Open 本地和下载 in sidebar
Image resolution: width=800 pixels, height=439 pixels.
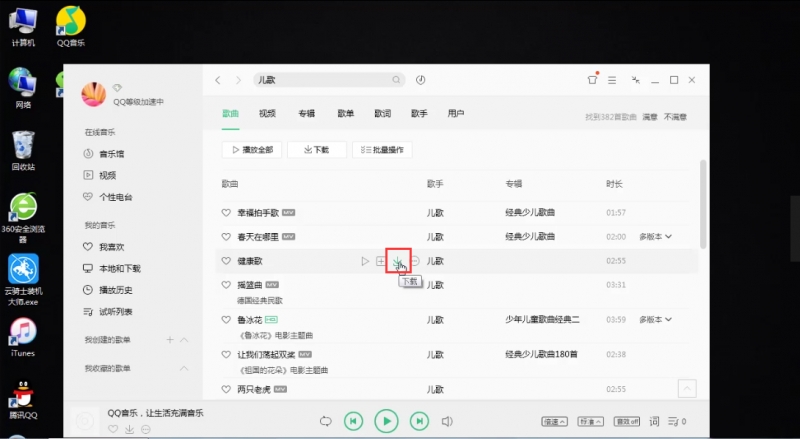[112, 269]
